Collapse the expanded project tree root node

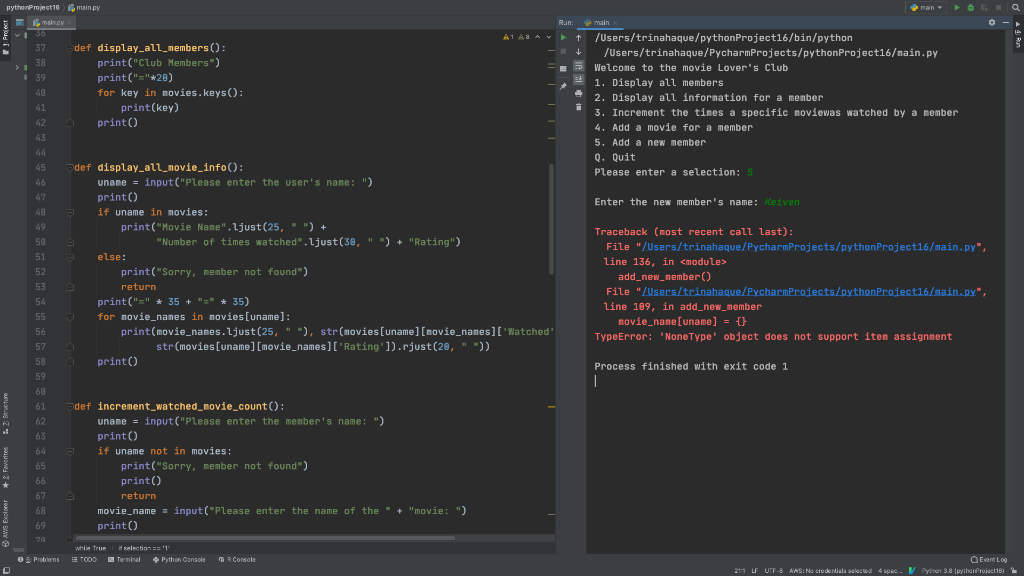click(17, 36)
